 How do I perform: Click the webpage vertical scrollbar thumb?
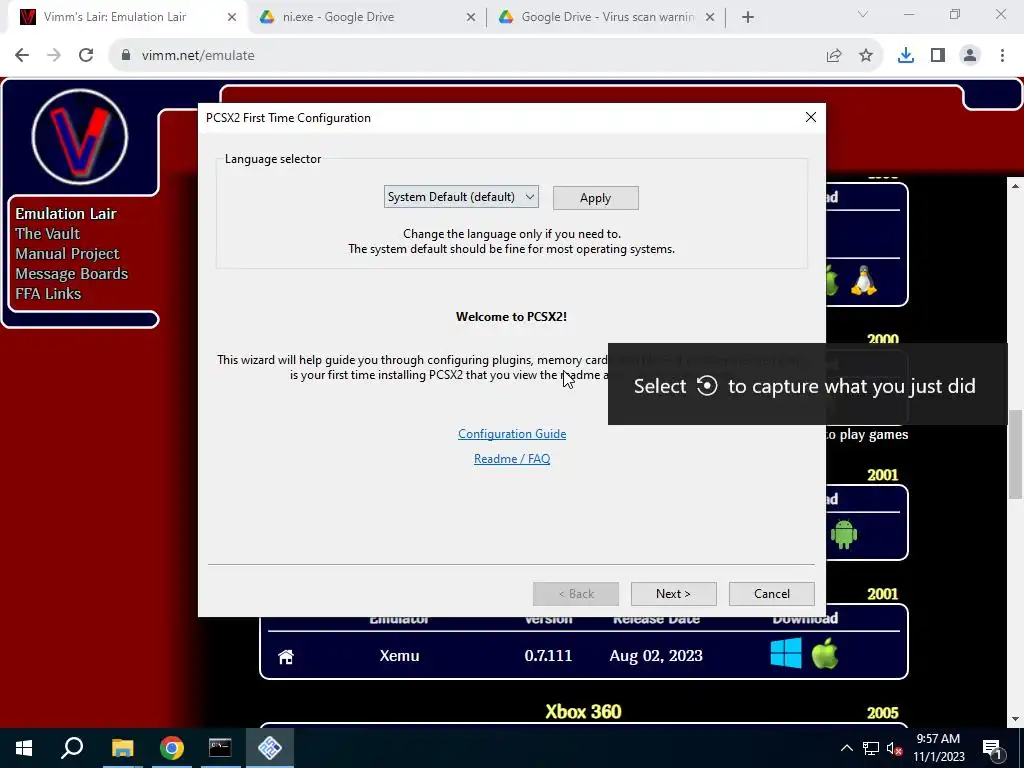pyautogui.click(x=1016, y=455)
